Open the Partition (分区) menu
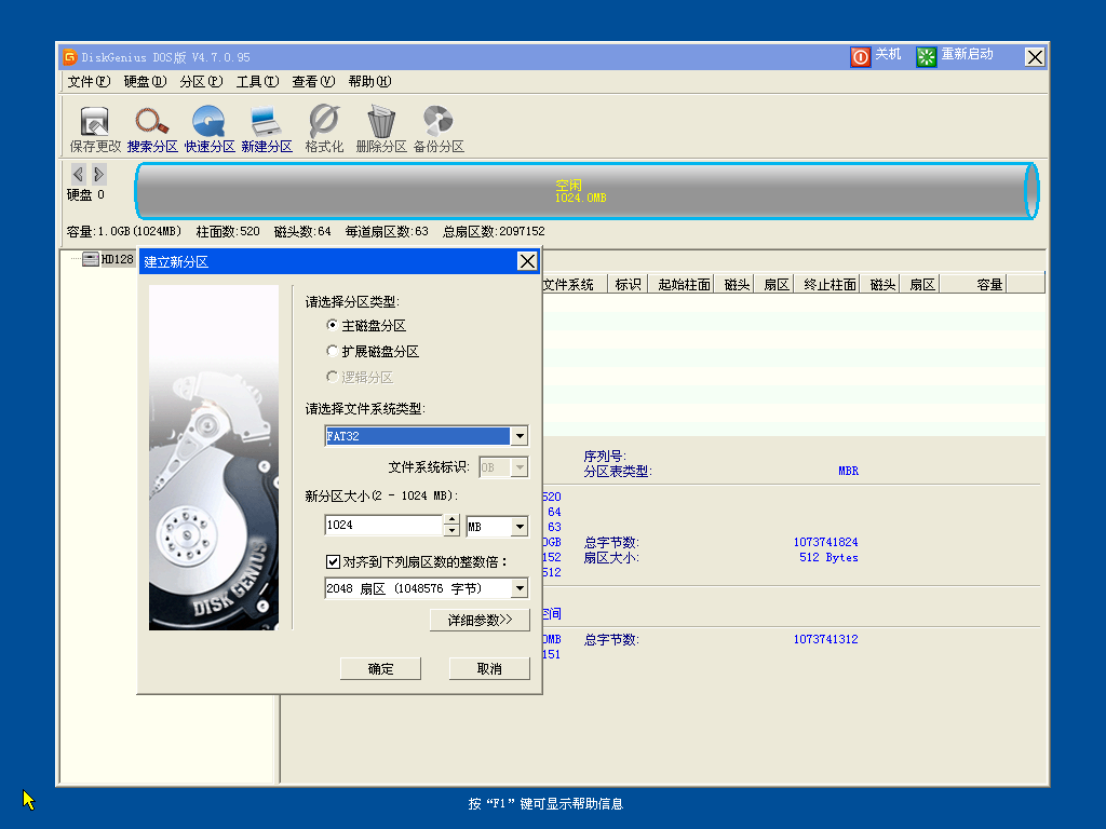This screenshot has width=1106, height=830. [201, 82]
